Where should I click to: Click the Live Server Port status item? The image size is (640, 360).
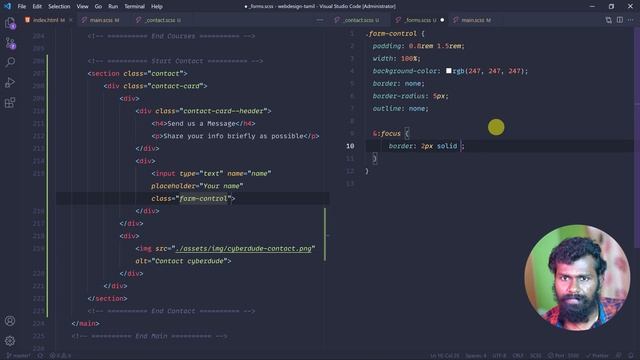[564, 356]
